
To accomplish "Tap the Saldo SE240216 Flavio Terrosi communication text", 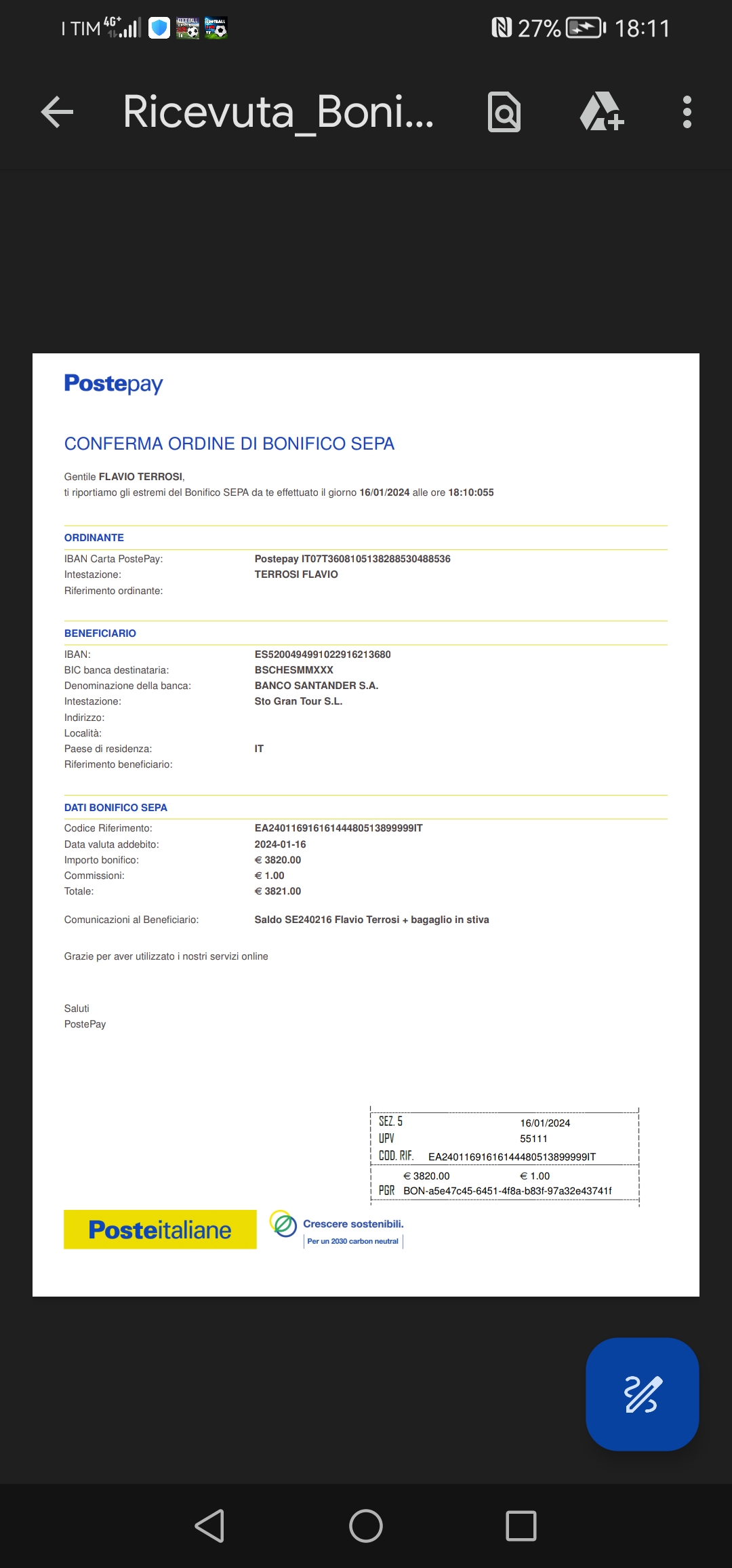I will 371,920.
